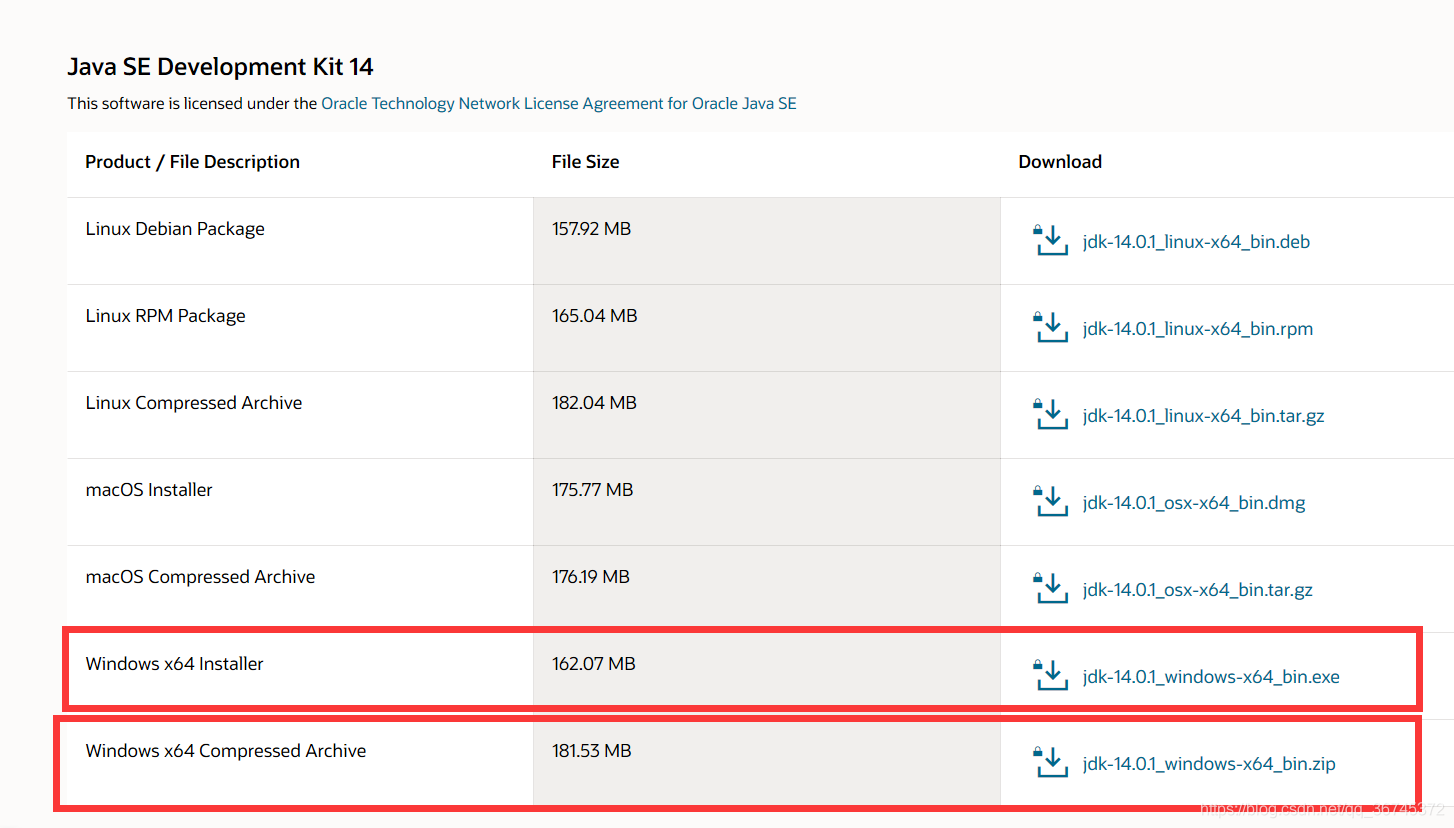Download jdk-14.0.1_linux-x64_bin.deb link
Viewport: 1454px width, 828px height.
tap(1196, 242)
